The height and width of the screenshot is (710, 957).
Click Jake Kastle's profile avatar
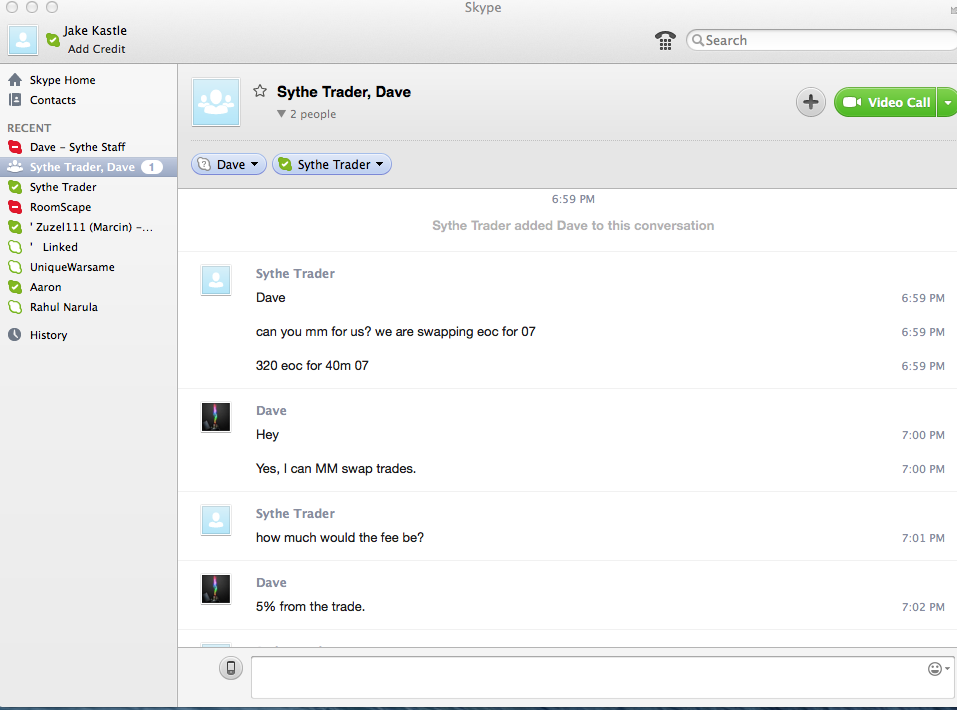(x=23, y=40)
